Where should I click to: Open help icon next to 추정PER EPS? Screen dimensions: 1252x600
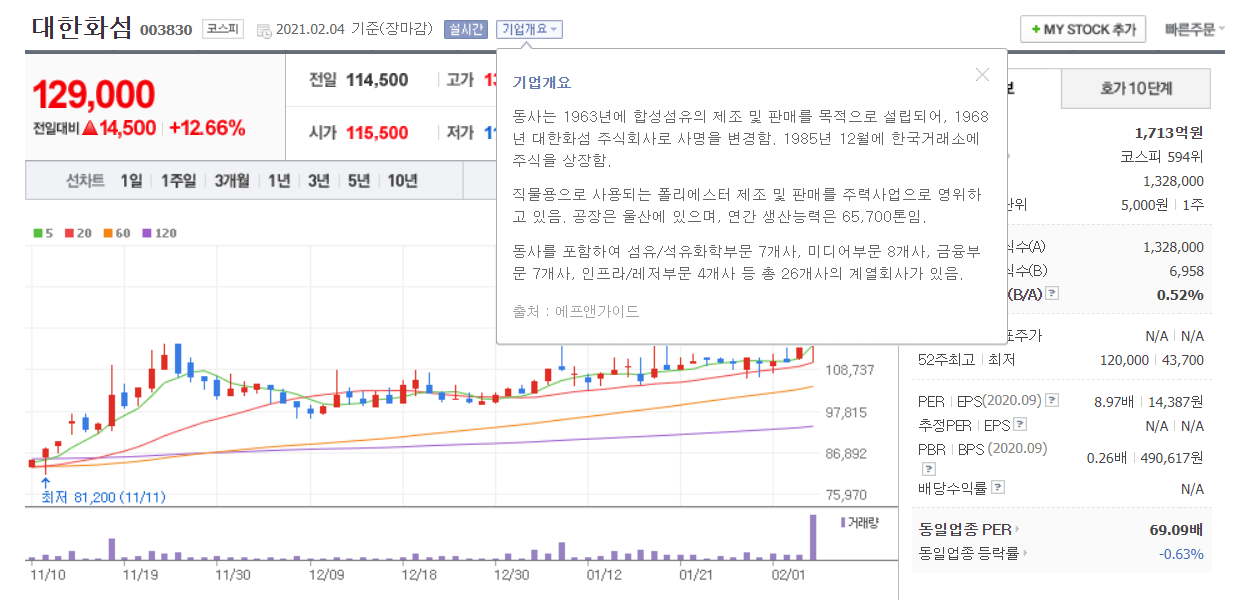[1020, 424]
